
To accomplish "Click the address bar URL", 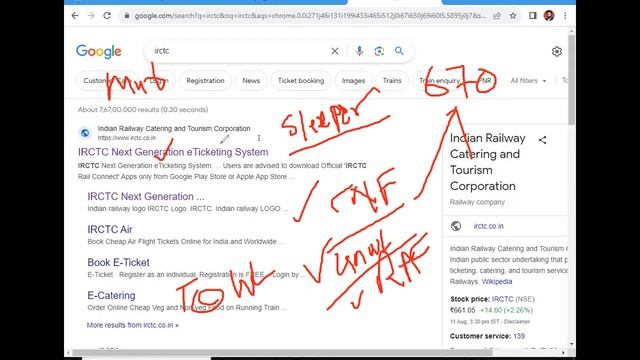I will 309,16.
